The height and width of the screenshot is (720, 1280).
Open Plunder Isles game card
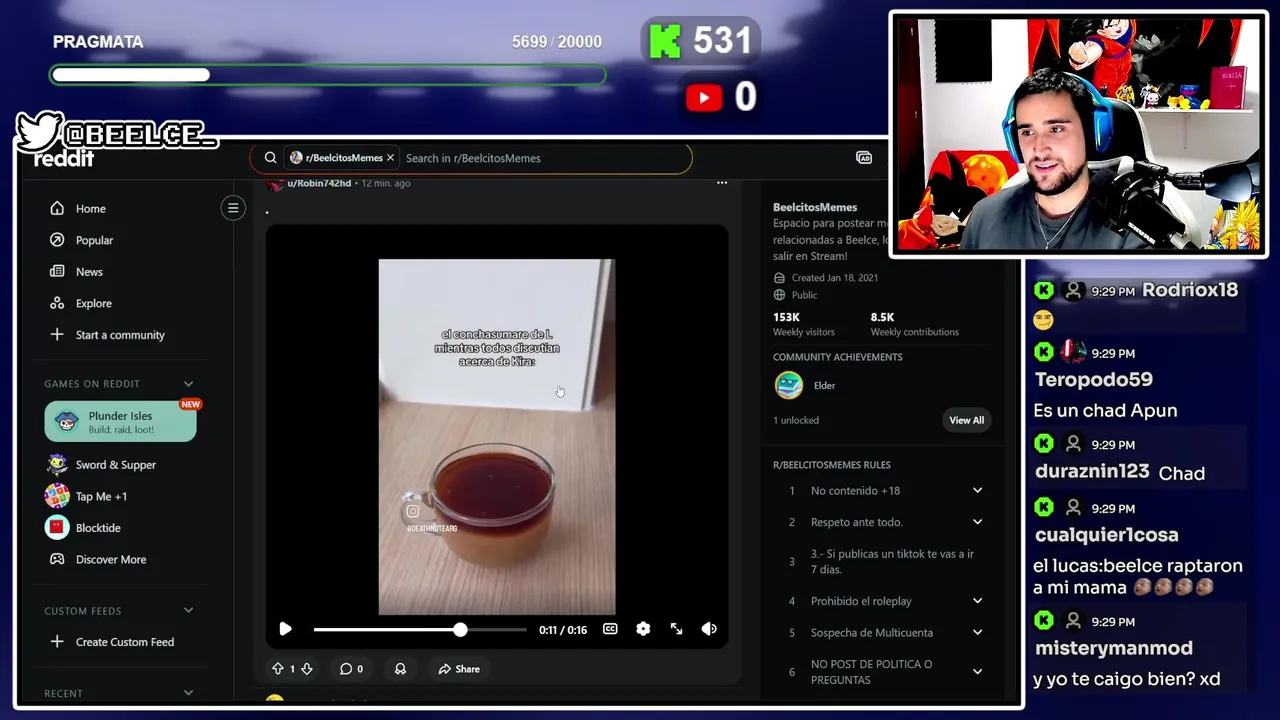coord(120,421)
